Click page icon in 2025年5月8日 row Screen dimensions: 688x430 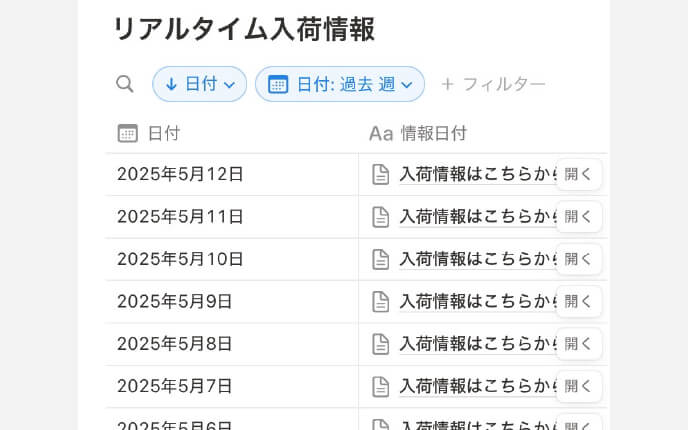point(380,344)
